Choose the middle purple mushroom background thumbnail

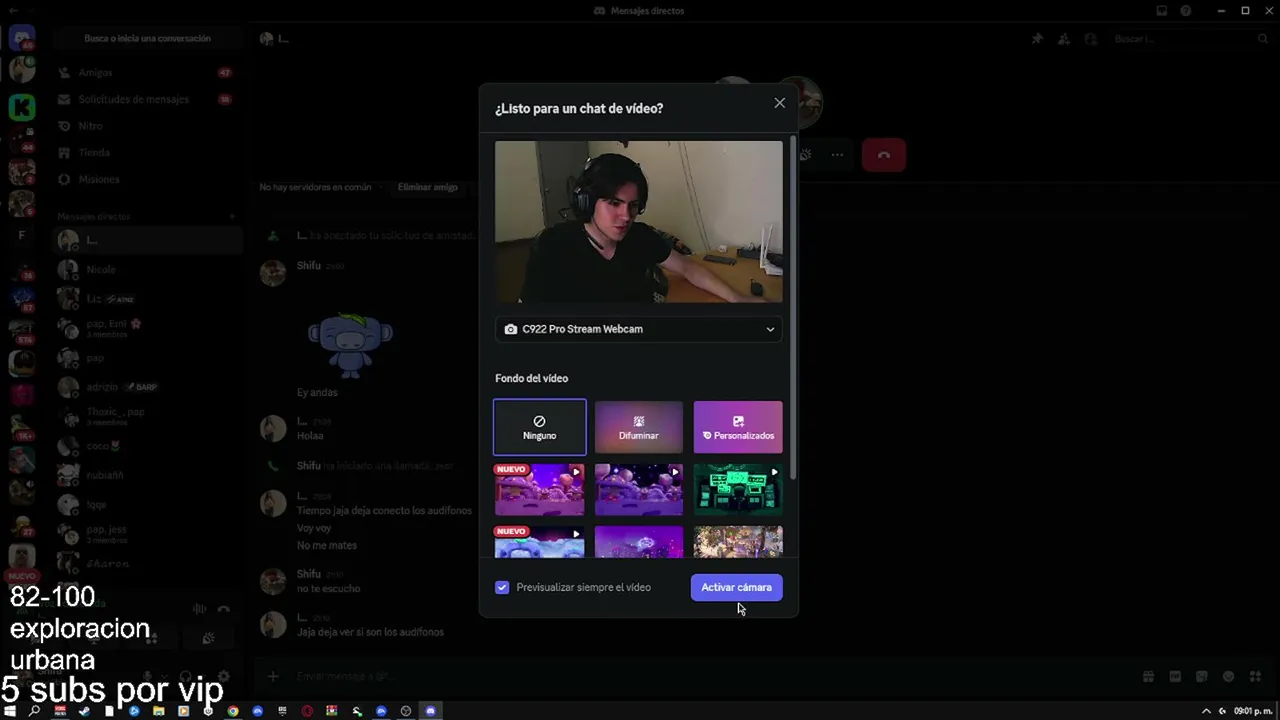639,489
